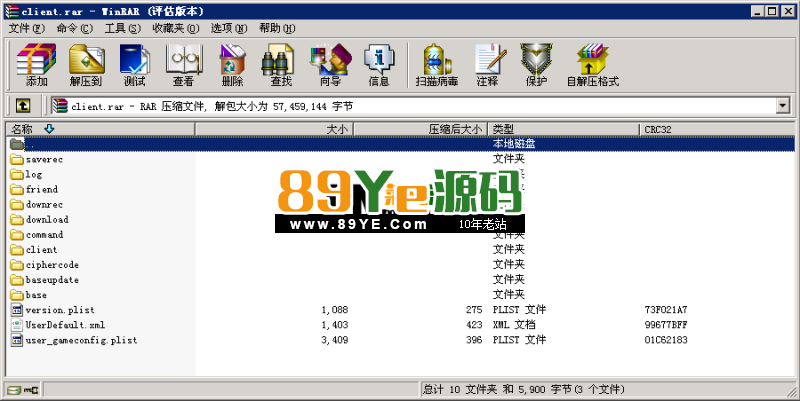
Task: Sort by the 压缩后大小 column header
Action: click(421, 129)
